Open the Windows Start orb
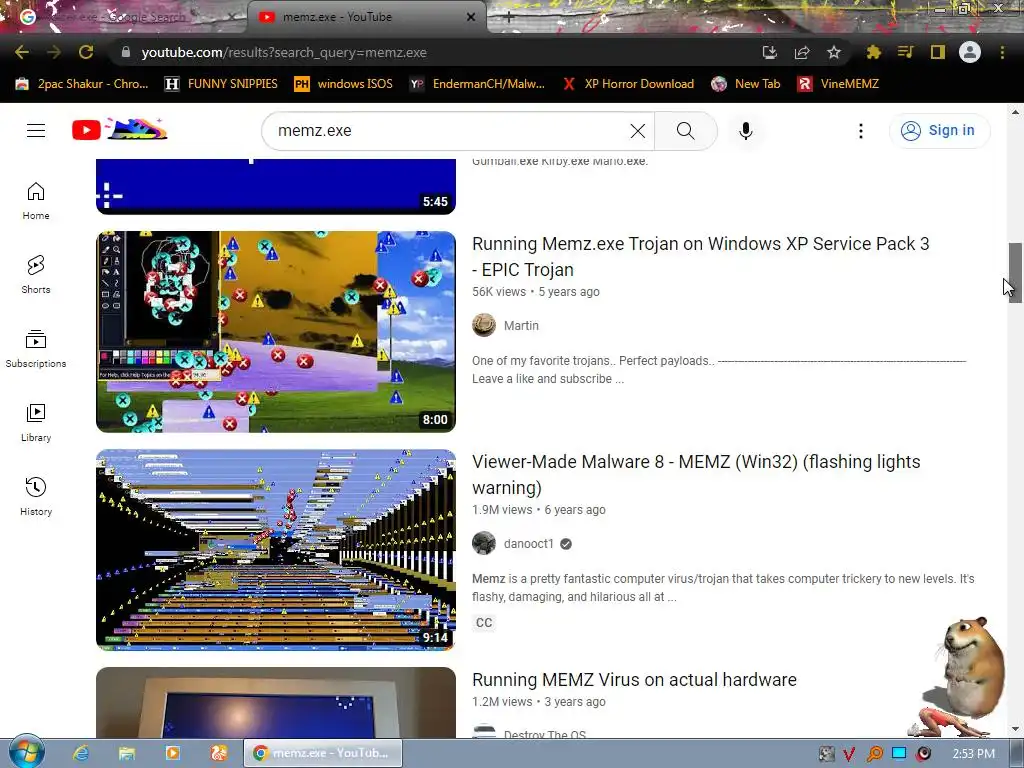Screen dimensions: 1024x768 point(26,751)
